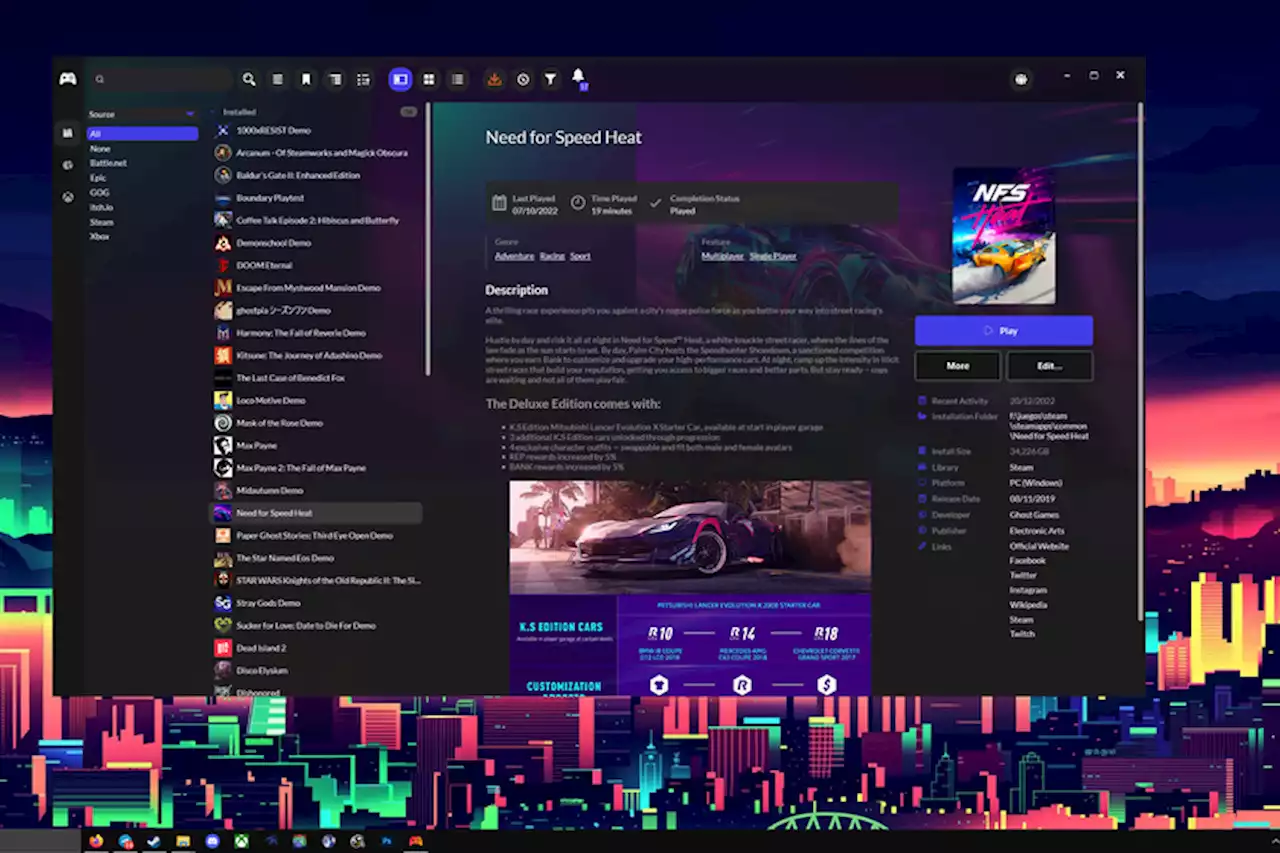Image resolution: width=1280 pixels, height=853 pixels.
Task: Open the Ghost Games developer link
Action: coord(1034,515)
